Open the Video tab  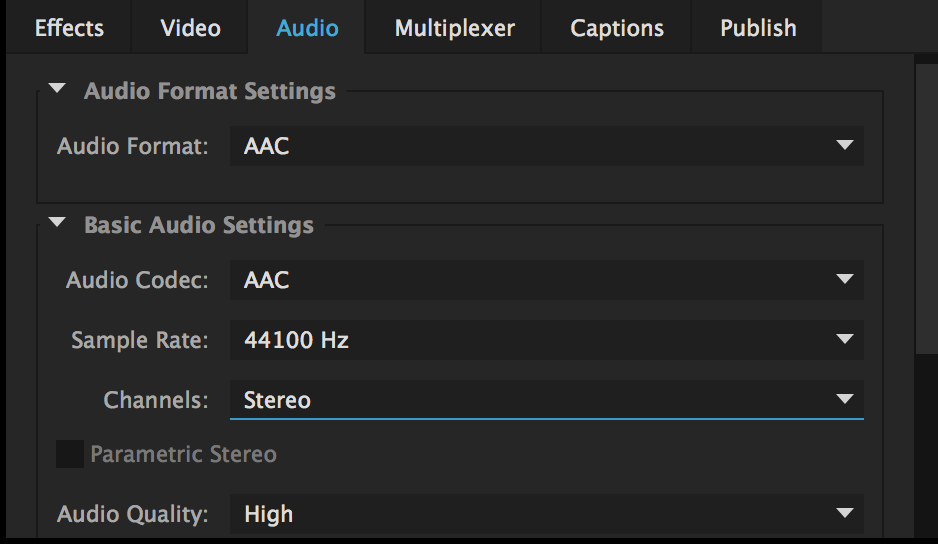190,28
